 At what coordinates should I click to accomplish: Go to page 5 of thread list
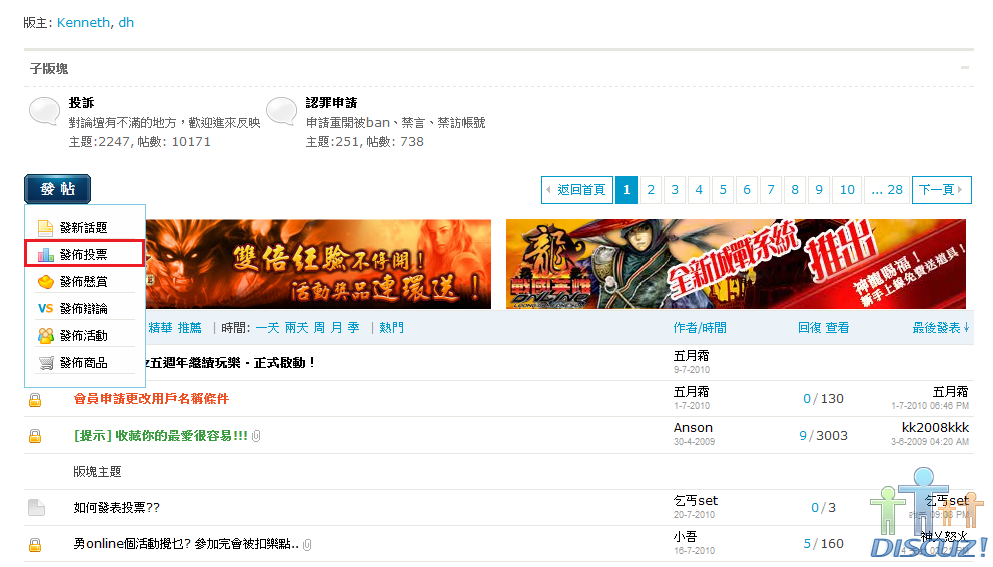click(x=723, y=189)
